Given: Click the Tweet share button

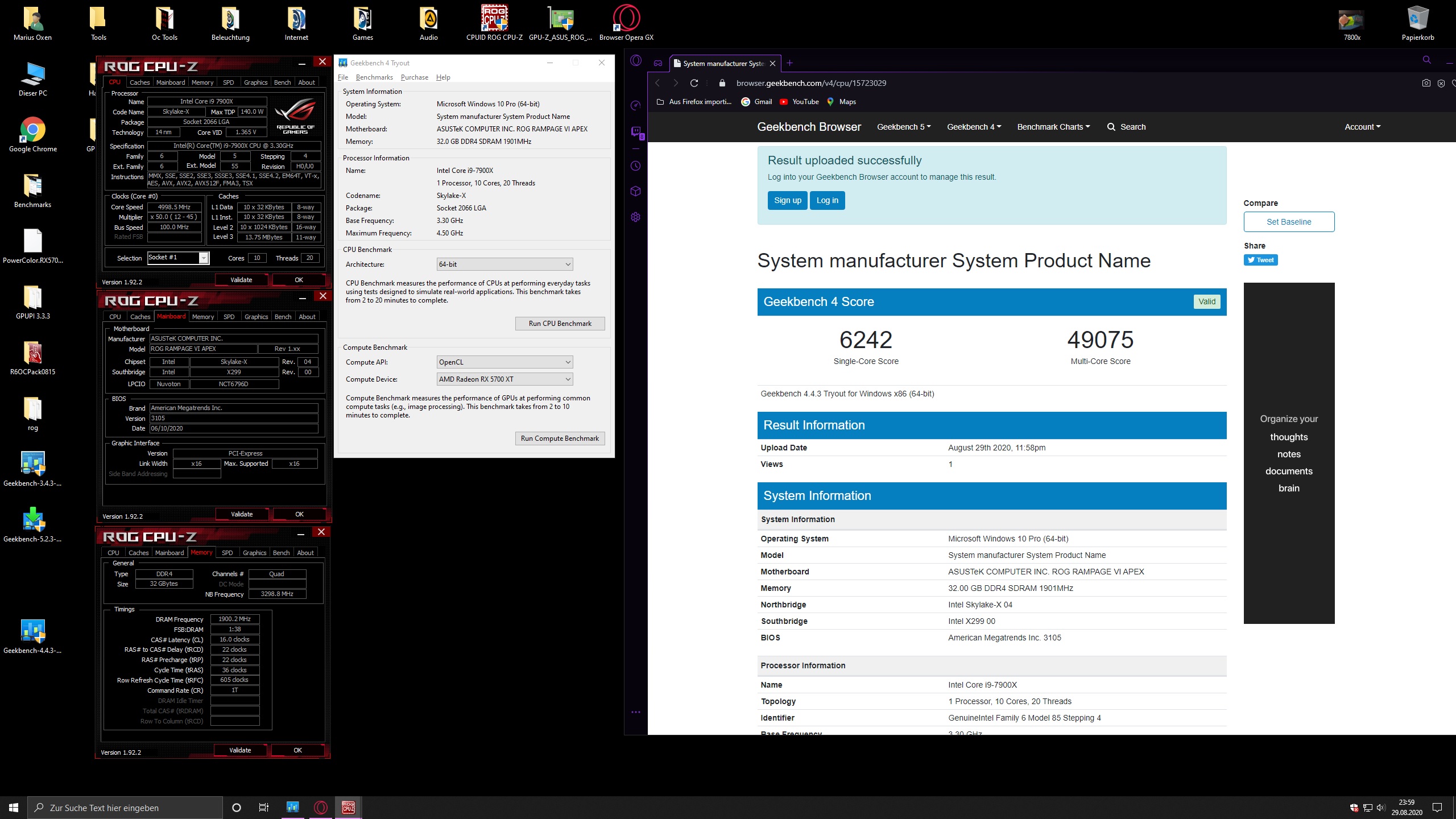Looking at the screenshot, I should [1260, 260].
